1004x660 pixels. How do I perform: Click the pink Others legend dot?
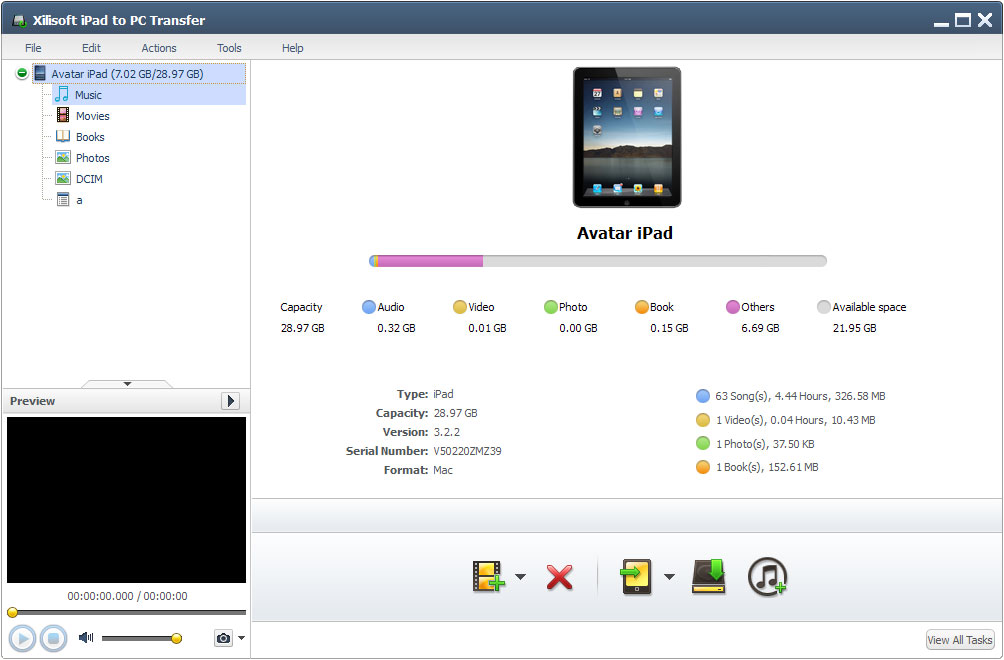click(733, 307)
